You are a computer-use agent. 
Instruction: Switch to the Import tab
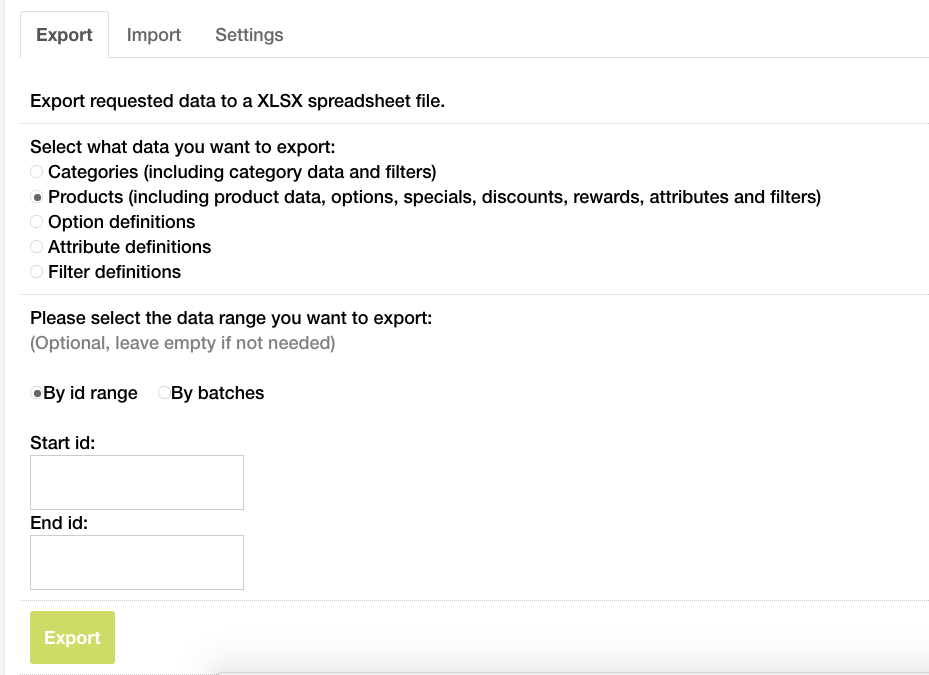tap(153, 35)
